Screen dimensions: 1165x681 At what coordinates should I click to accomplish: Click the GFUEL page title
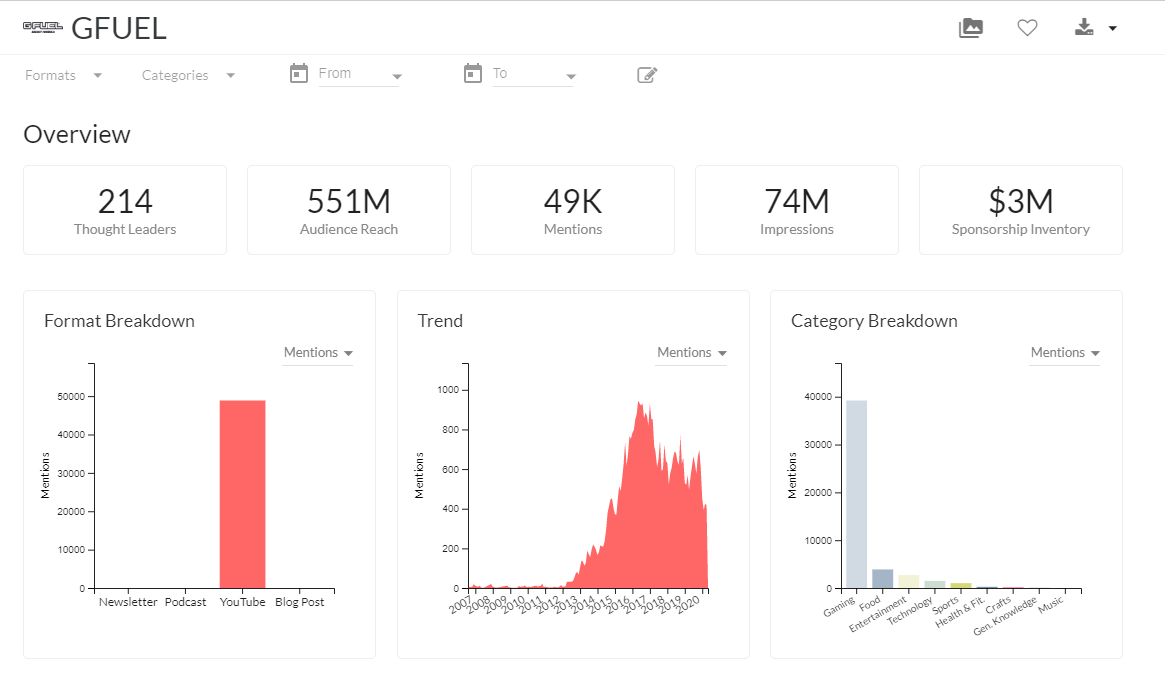(x=119, y=28)
